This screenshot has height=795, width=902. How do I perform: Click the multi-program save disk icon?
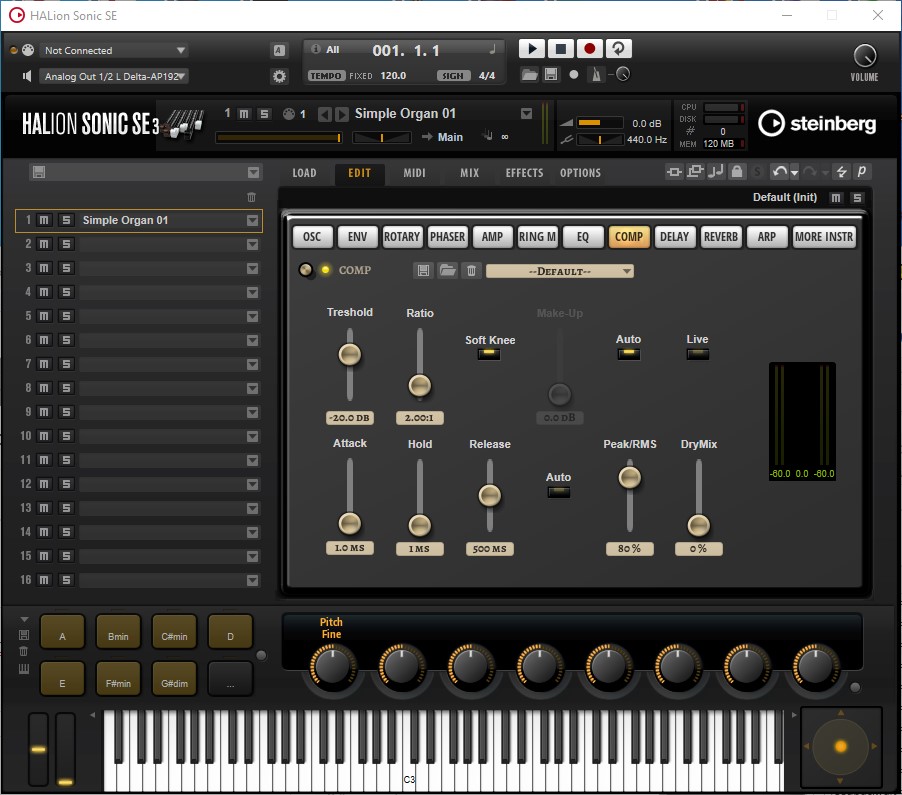[39, 172]
